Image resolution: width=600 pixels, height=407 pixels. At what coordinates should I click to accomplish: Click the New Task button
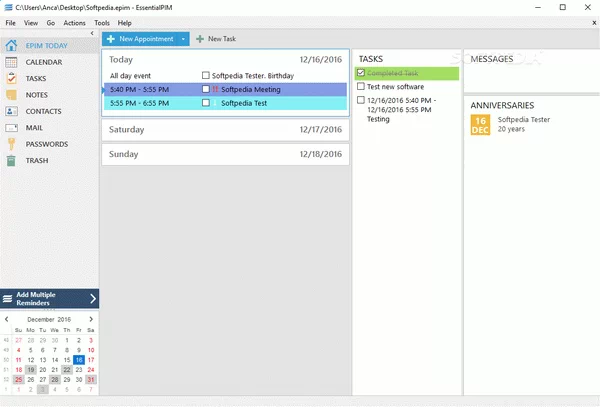pyautogui.click(x=216, y=39)
